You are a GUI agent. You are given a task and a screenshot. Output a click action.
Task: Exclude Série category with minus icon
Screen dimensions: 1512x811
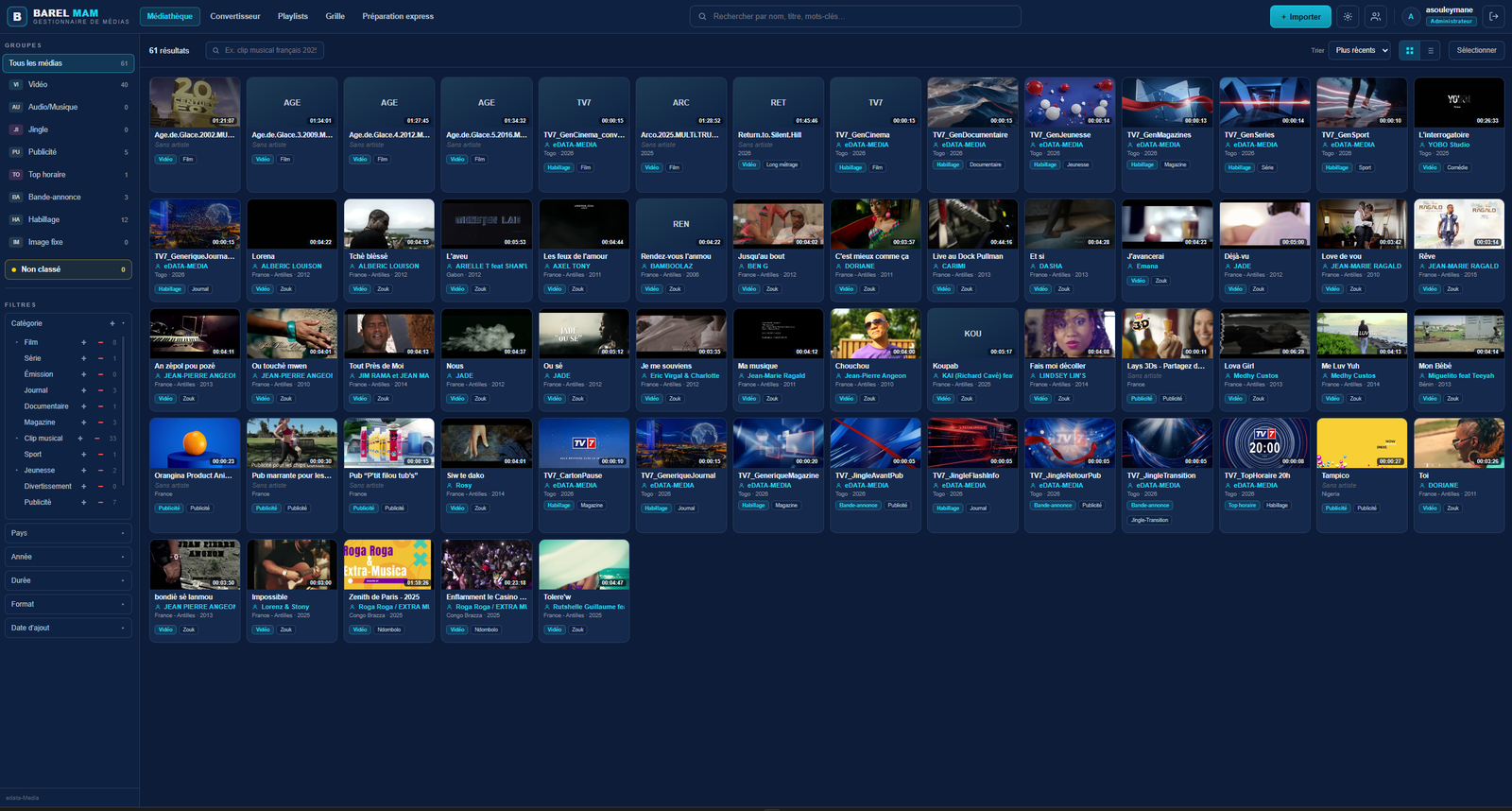pyautogui.click(x=100, y=358)
